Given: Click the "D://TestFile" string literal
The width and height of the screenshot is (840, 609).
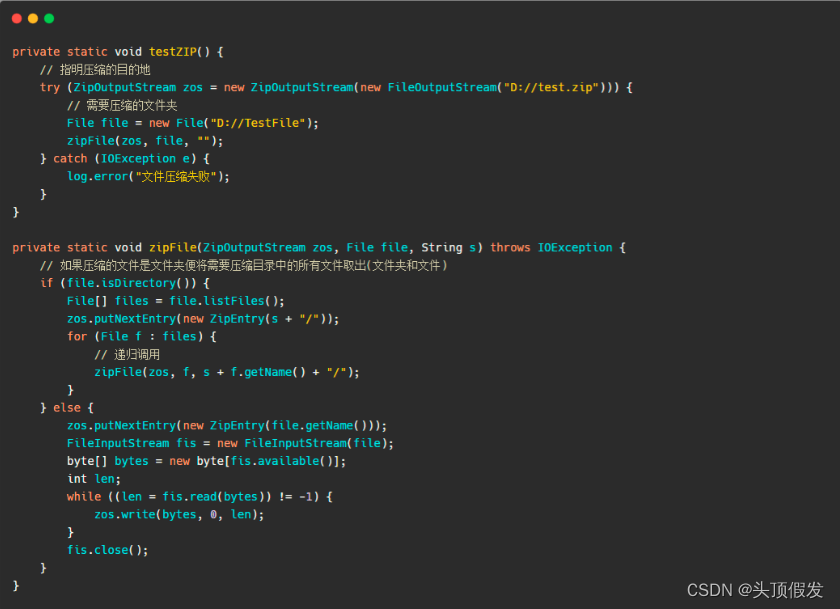Looking at the screenshot, I should [258, 123].
